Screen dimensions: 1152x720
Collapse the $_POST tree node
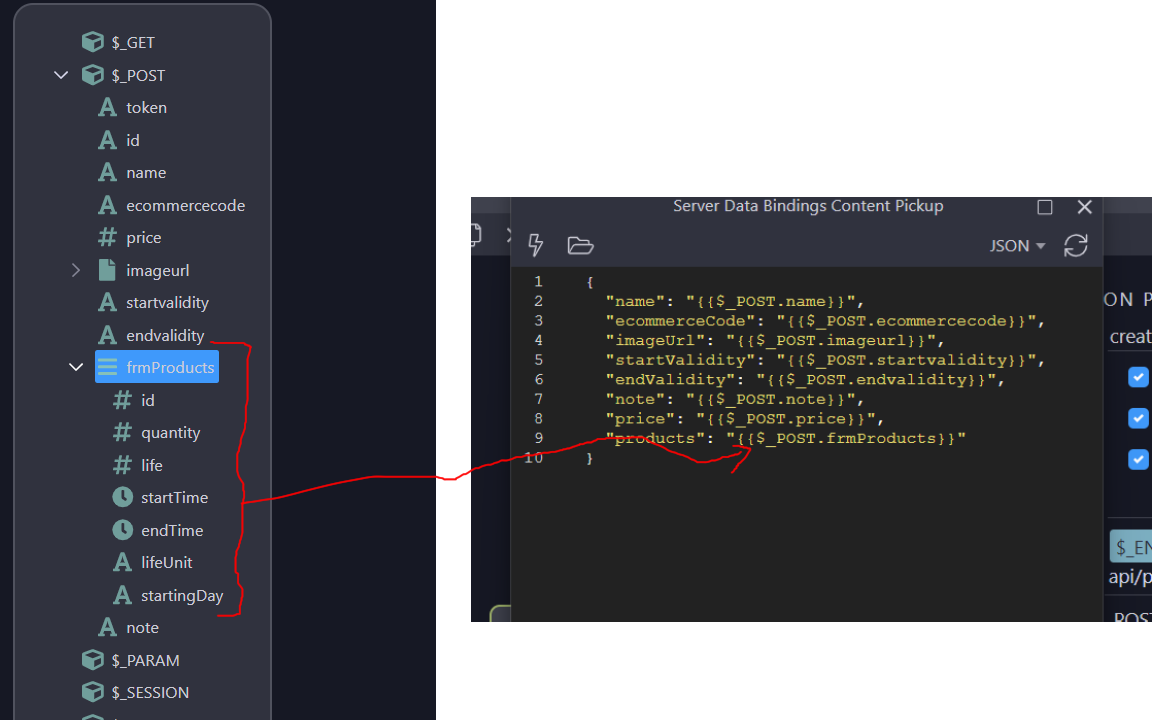tap(61, 75)
